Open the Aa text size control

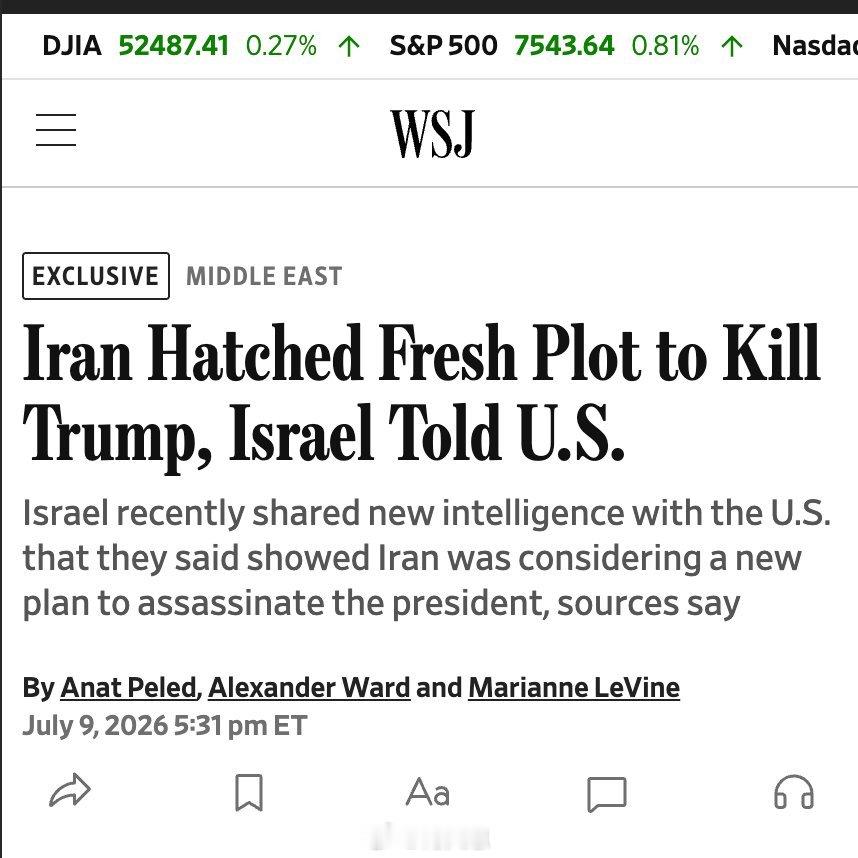point(428,792)
